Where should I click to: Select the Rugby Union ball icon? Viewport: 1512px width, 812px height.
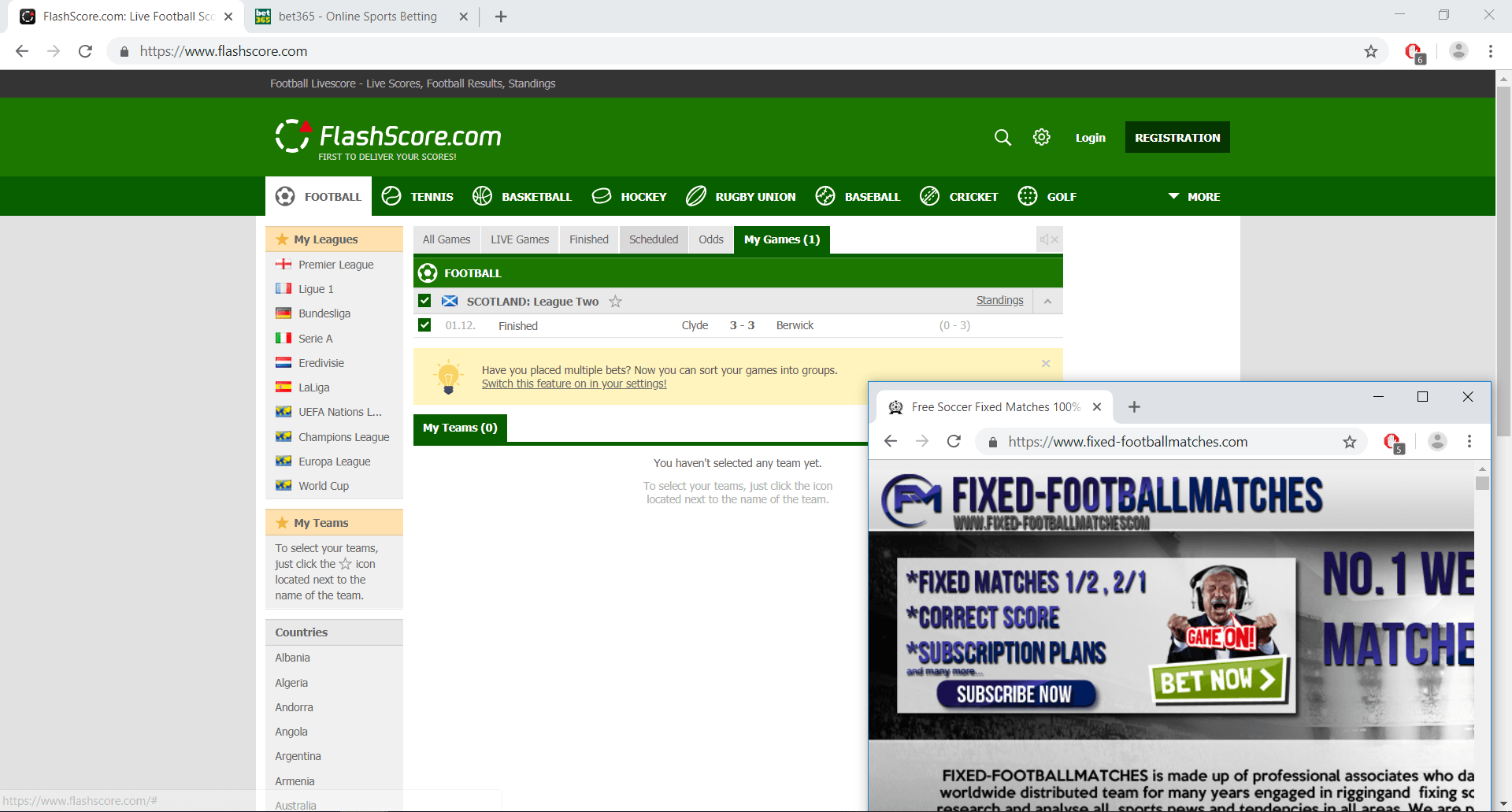(696, 196)
